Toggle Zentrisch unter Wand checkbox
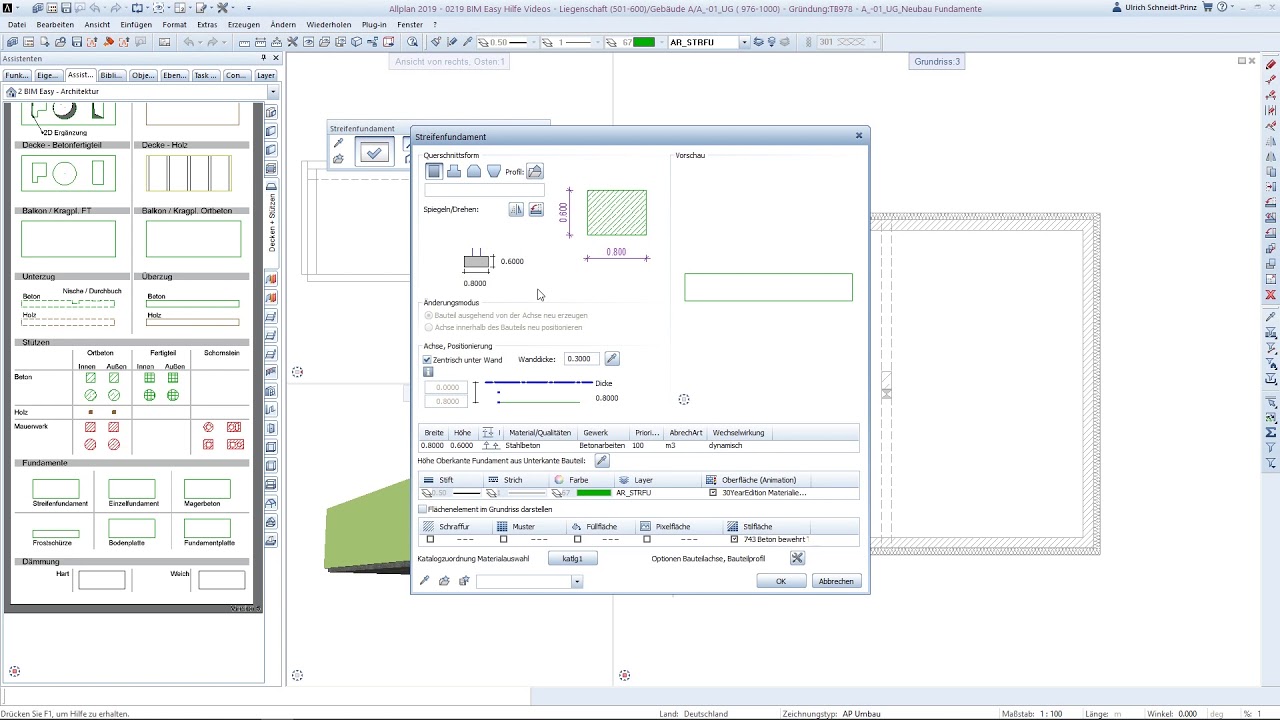 [428, 360]
